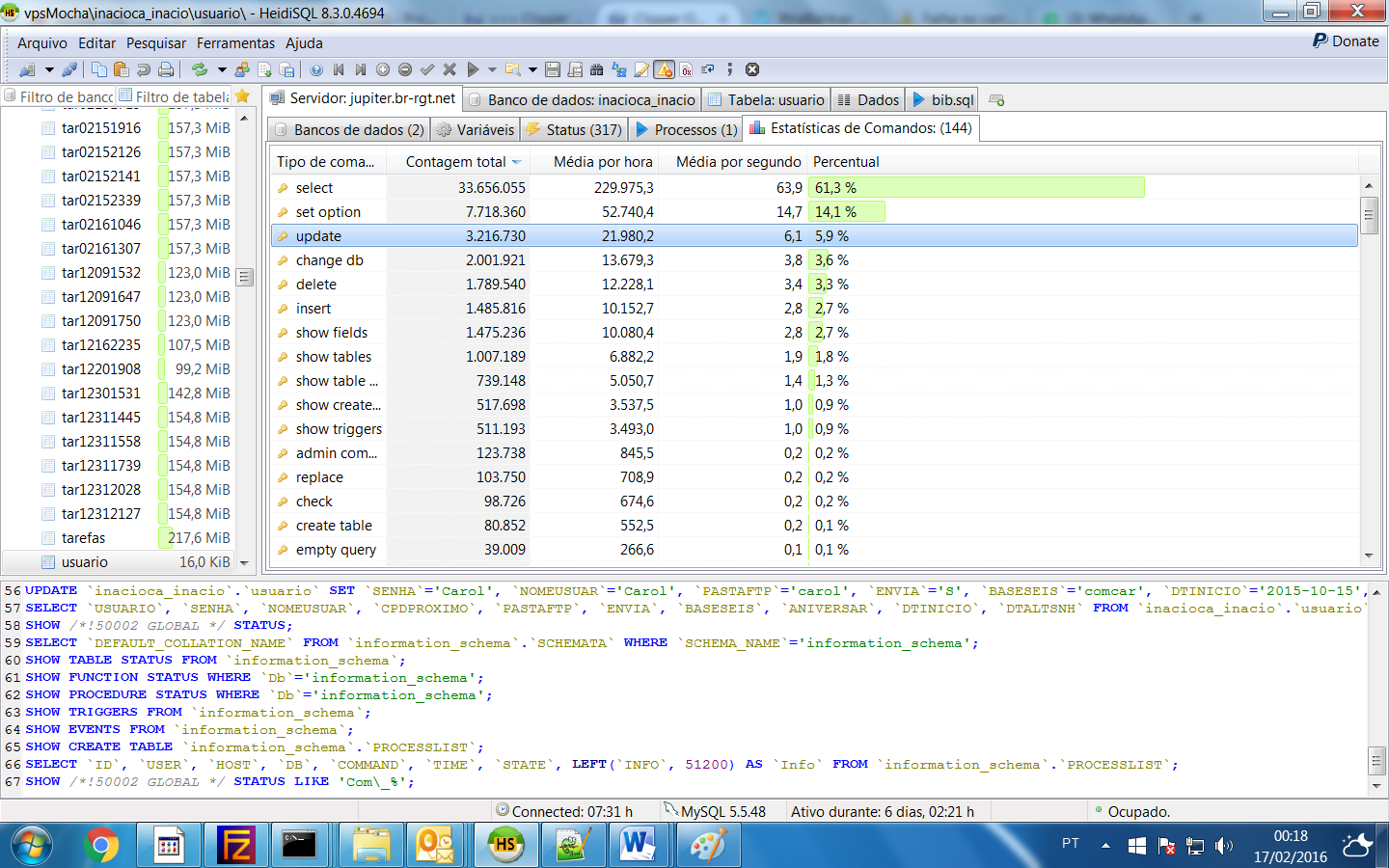Toggle the hex 0x binary display button
This screenshot has width=1389, height=868.
point(686,69)
